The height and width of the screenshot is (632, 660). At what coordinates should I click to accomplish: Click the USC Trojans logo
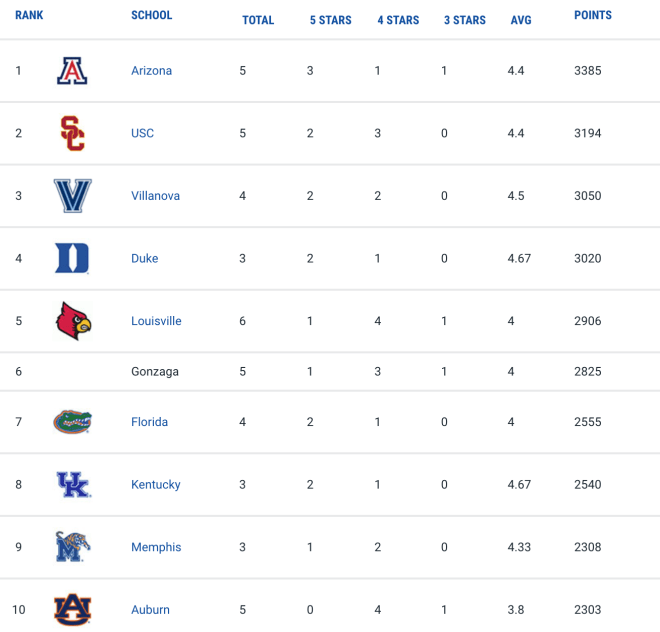coord(72,133)
